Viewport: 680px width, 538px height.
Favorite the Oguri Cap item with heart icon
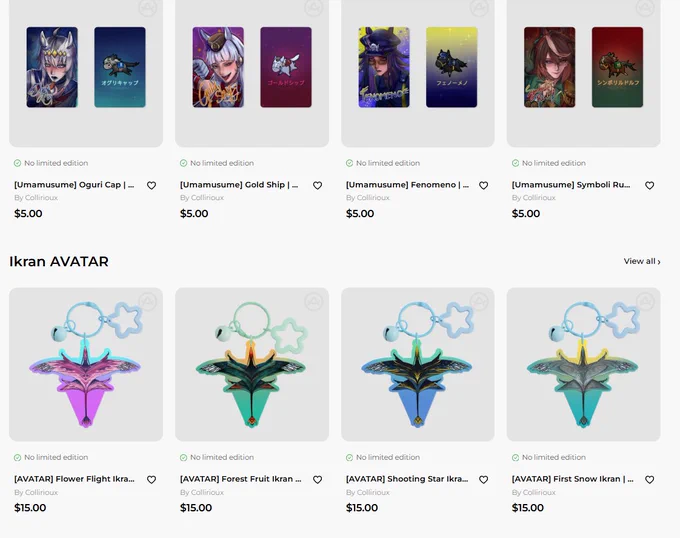coord(151,186)
